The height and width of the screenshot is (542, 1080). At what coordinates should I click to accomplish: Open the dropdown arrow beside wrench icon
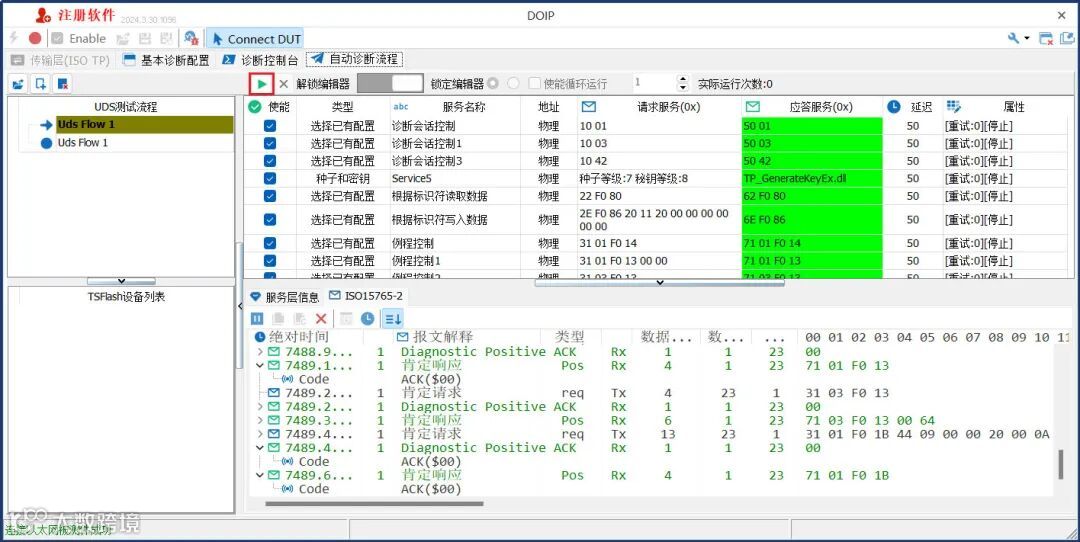[1027, 39]
